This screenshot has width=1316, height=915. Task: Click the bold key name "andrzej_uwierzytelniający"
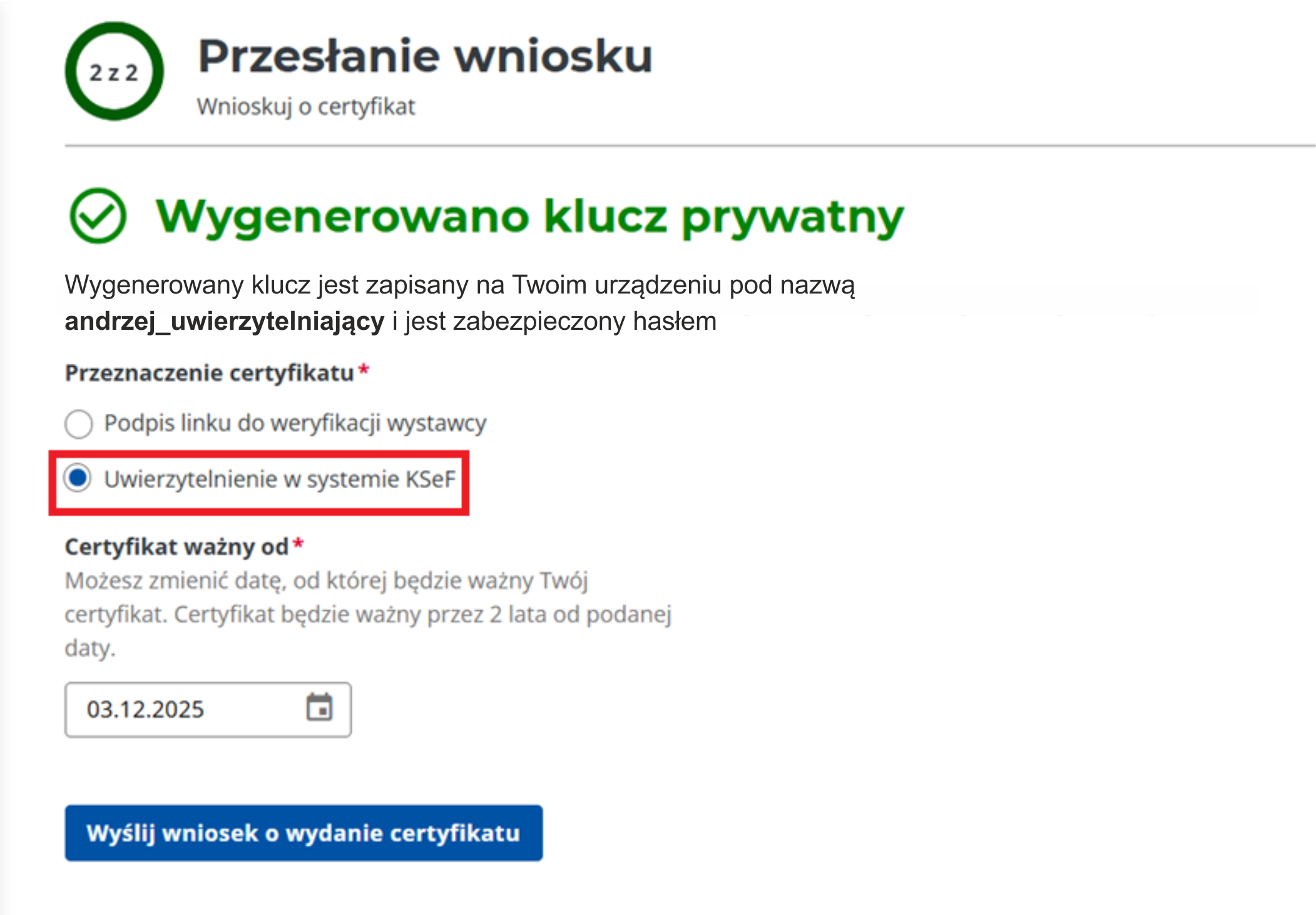224,322
